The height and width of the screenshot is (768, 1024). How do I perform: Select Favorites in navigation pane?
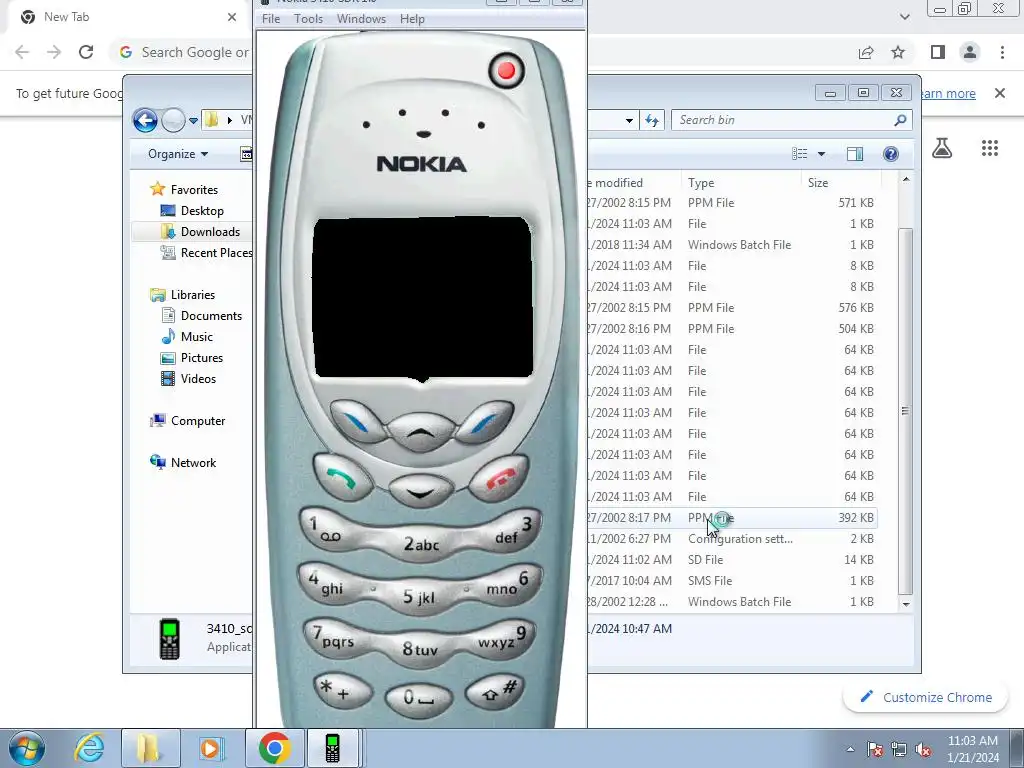(x=194, y=190)
